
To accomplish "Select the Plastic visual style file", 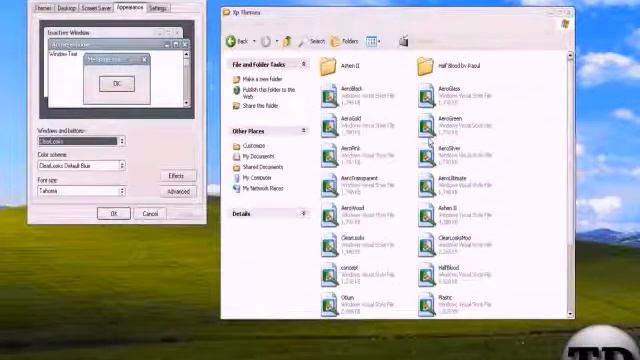I will click(455, 304).
